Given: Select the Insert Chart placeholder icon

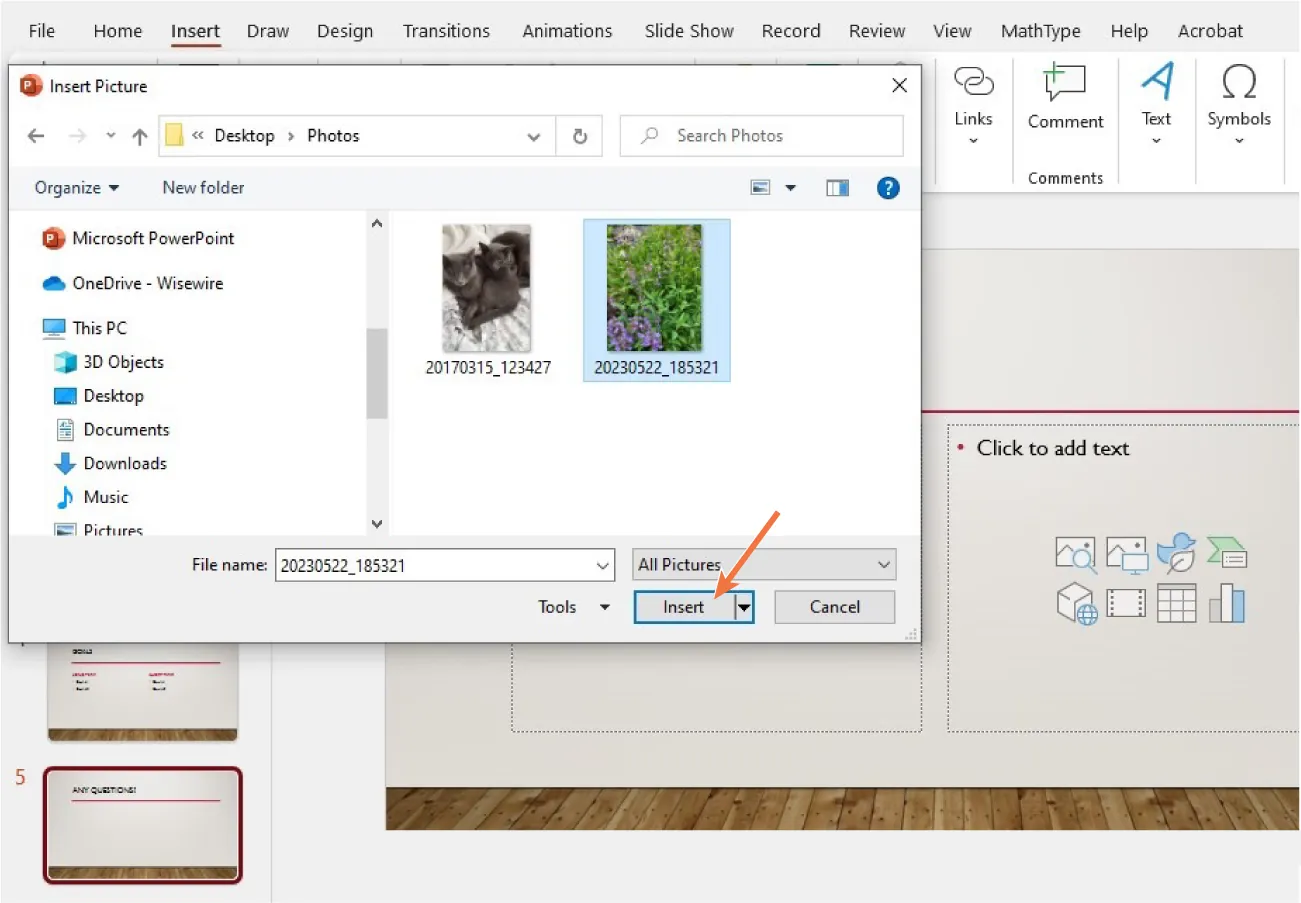Looking at the screenshot, I should 1227,603.
